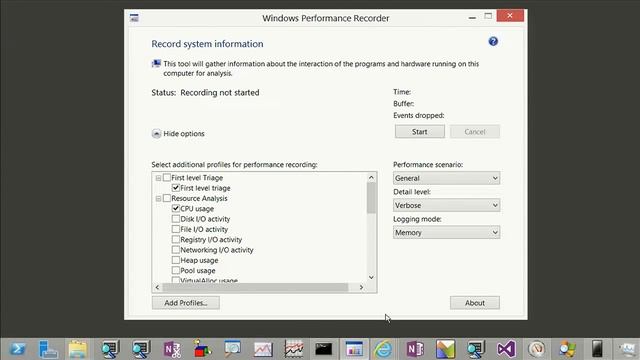Open the help question mark icon
The image size is (640, 360).
(493, 41)
